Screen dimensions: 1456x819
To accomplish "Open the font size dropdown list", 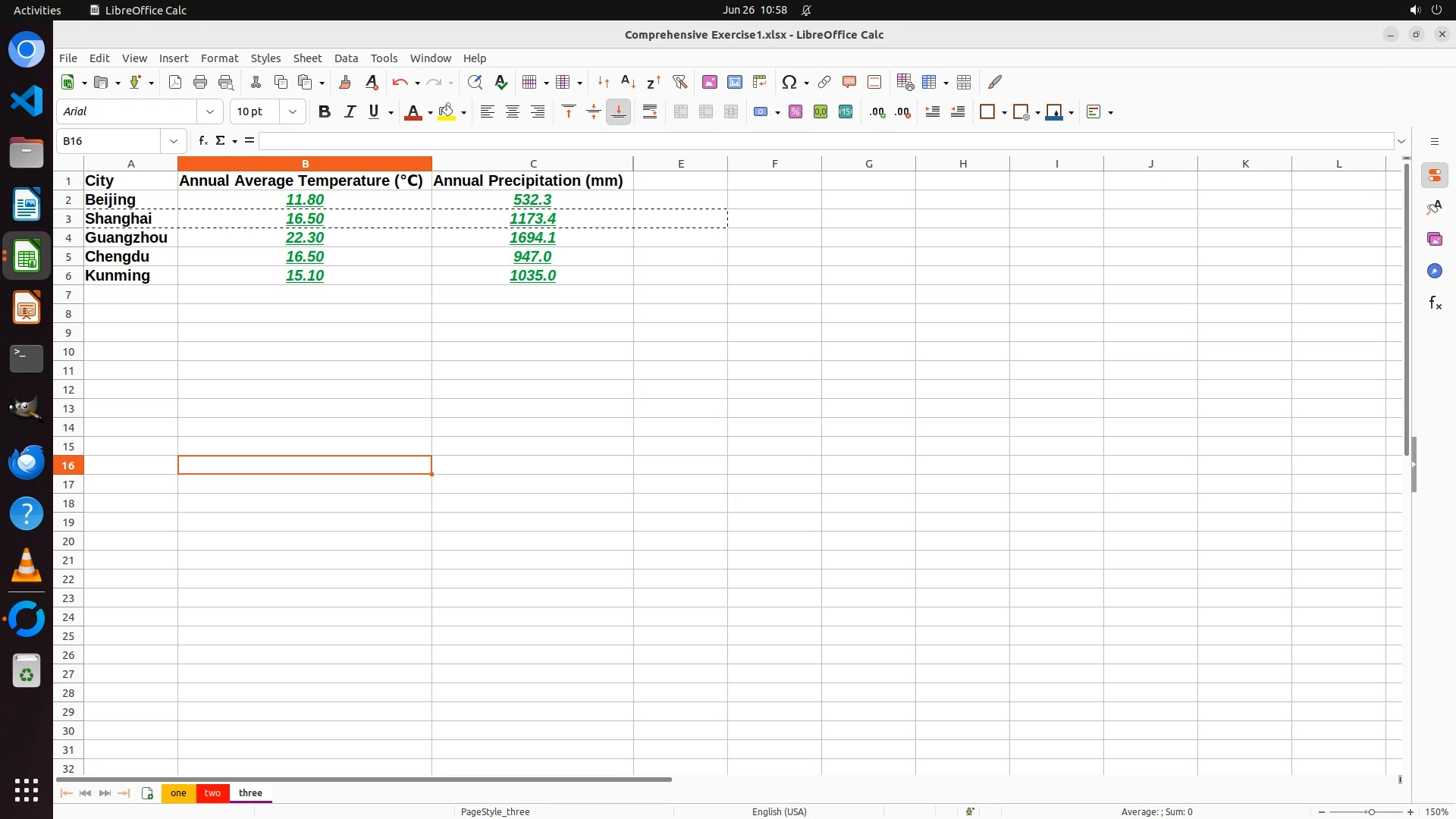I will pyautogui.click(x=293, y=112).
